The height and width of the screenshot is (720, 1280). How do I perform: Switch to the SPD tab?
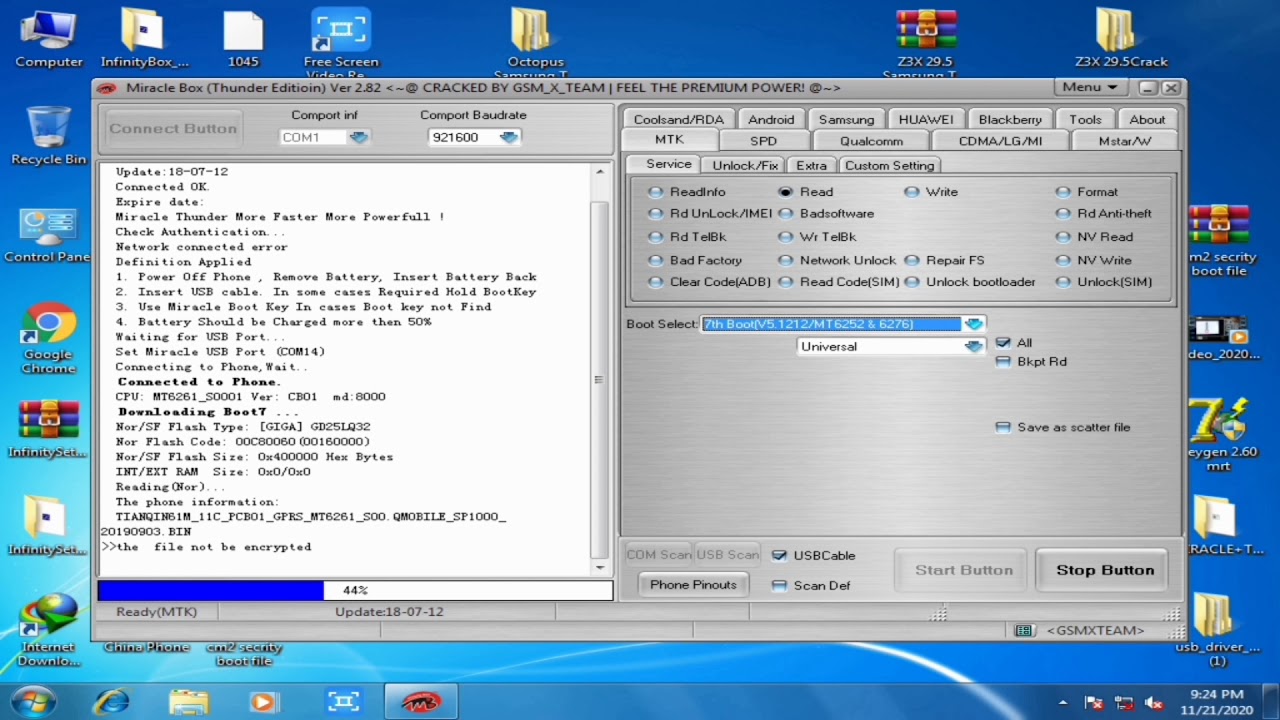click(763, 141)
